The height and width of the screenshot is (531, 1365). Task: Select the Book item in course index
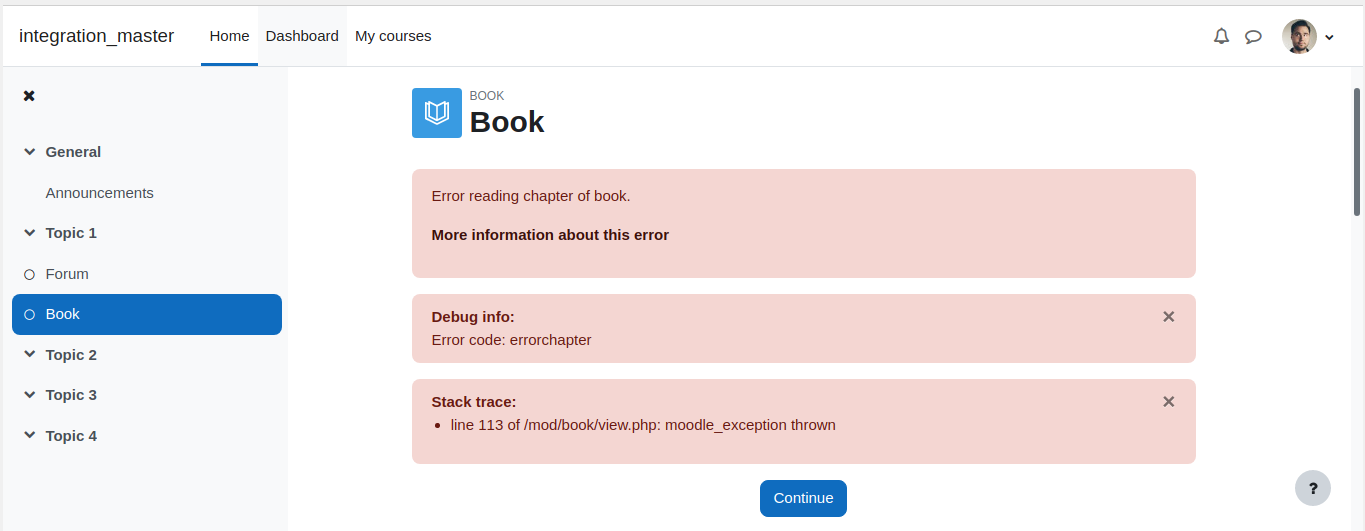[x=147, y=314]
